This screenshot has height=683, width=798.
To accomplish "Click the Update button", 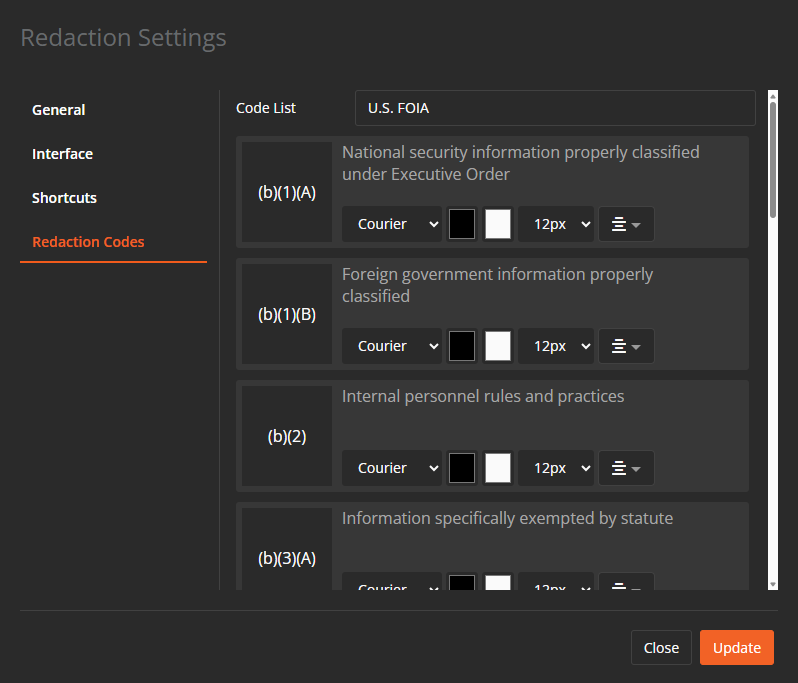I will coord(736,648).
